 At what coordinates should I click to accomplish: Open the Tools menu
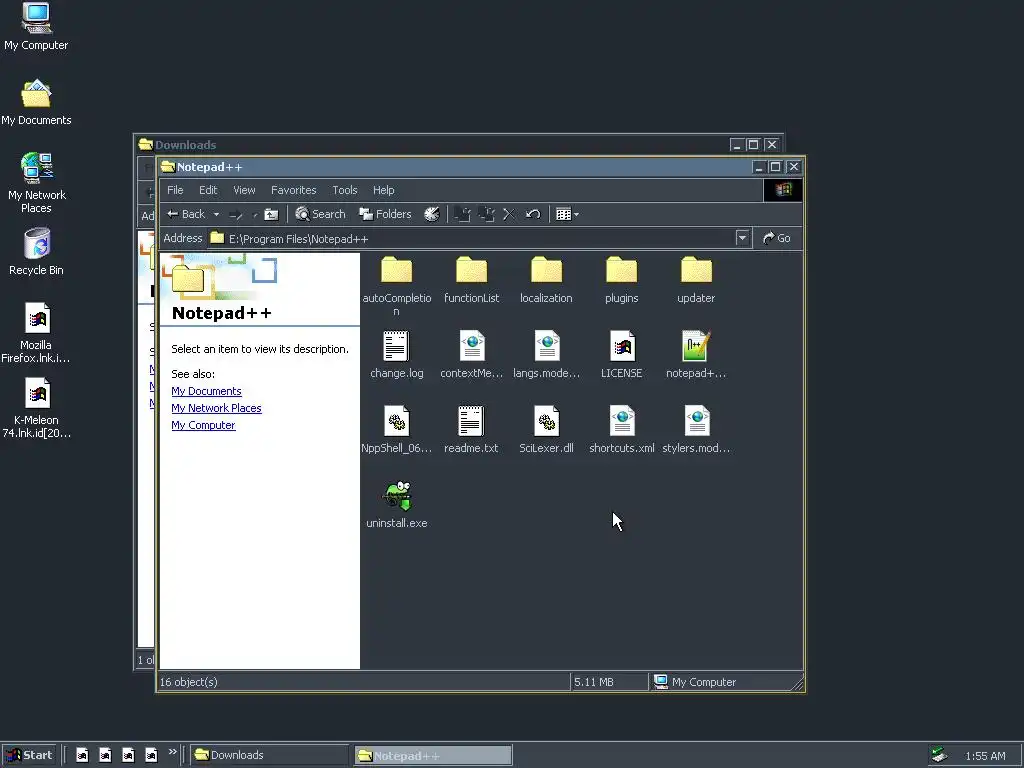(x=345, y=190)
